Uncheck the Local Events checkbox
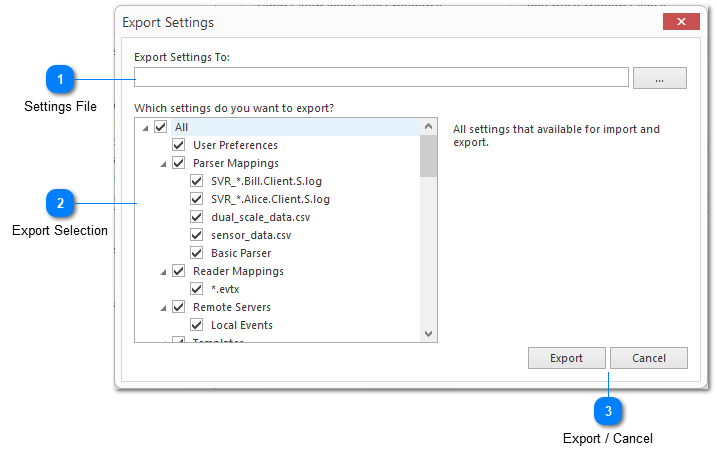Screen dimensions: 717x462 tap(197, 325)
